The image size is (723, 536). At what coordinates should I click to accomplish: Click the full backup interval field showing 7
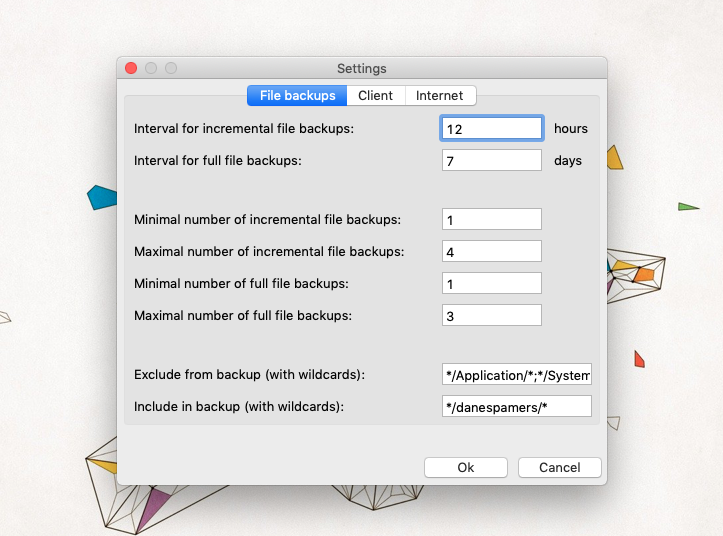tap(492, 161)
